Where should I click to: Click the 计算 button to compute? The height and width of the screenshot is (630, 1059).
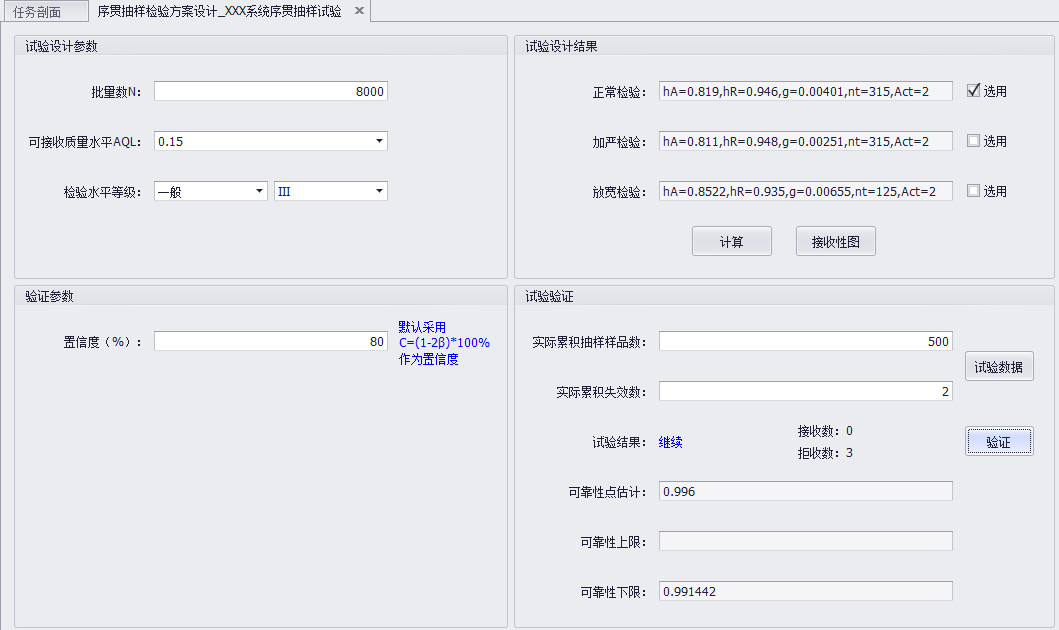(731, 241)
